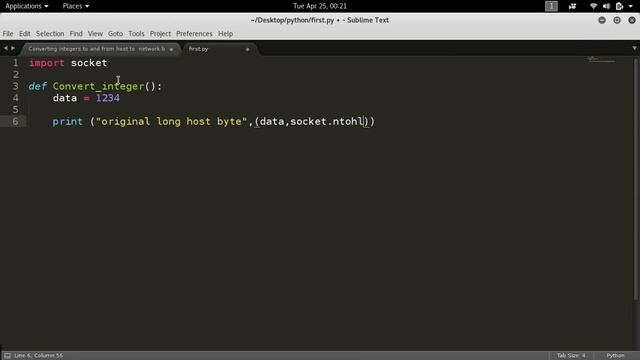
Task: Open the Selection menu
Action: pyautogui.click(x=50, y=33)
